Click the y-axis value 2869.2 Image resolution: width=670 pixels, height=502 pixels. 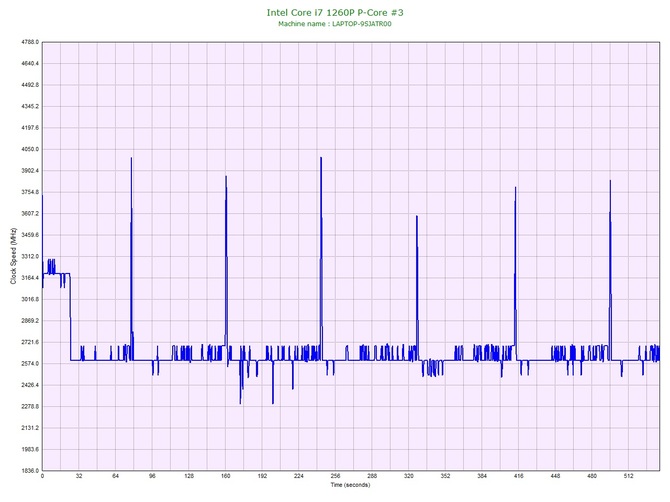[x=30, y=321]
